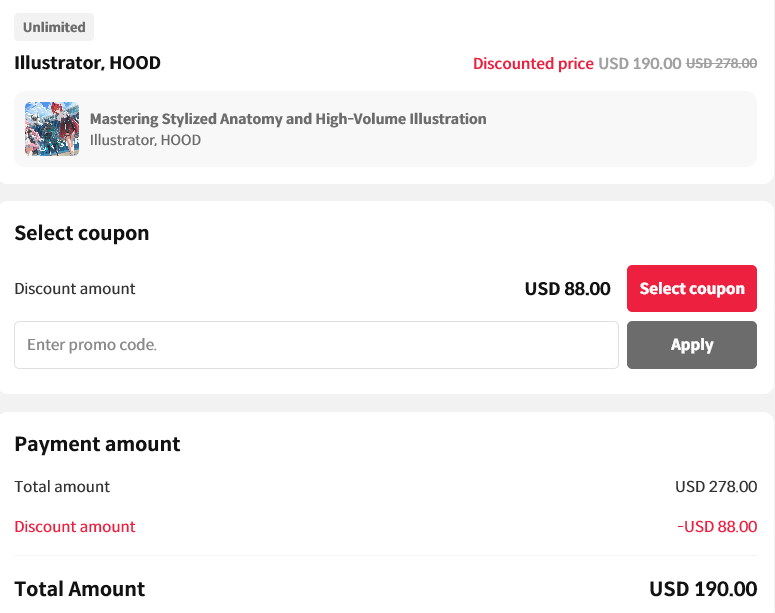Click the red -USD 88.00 value

coord(717,527)
